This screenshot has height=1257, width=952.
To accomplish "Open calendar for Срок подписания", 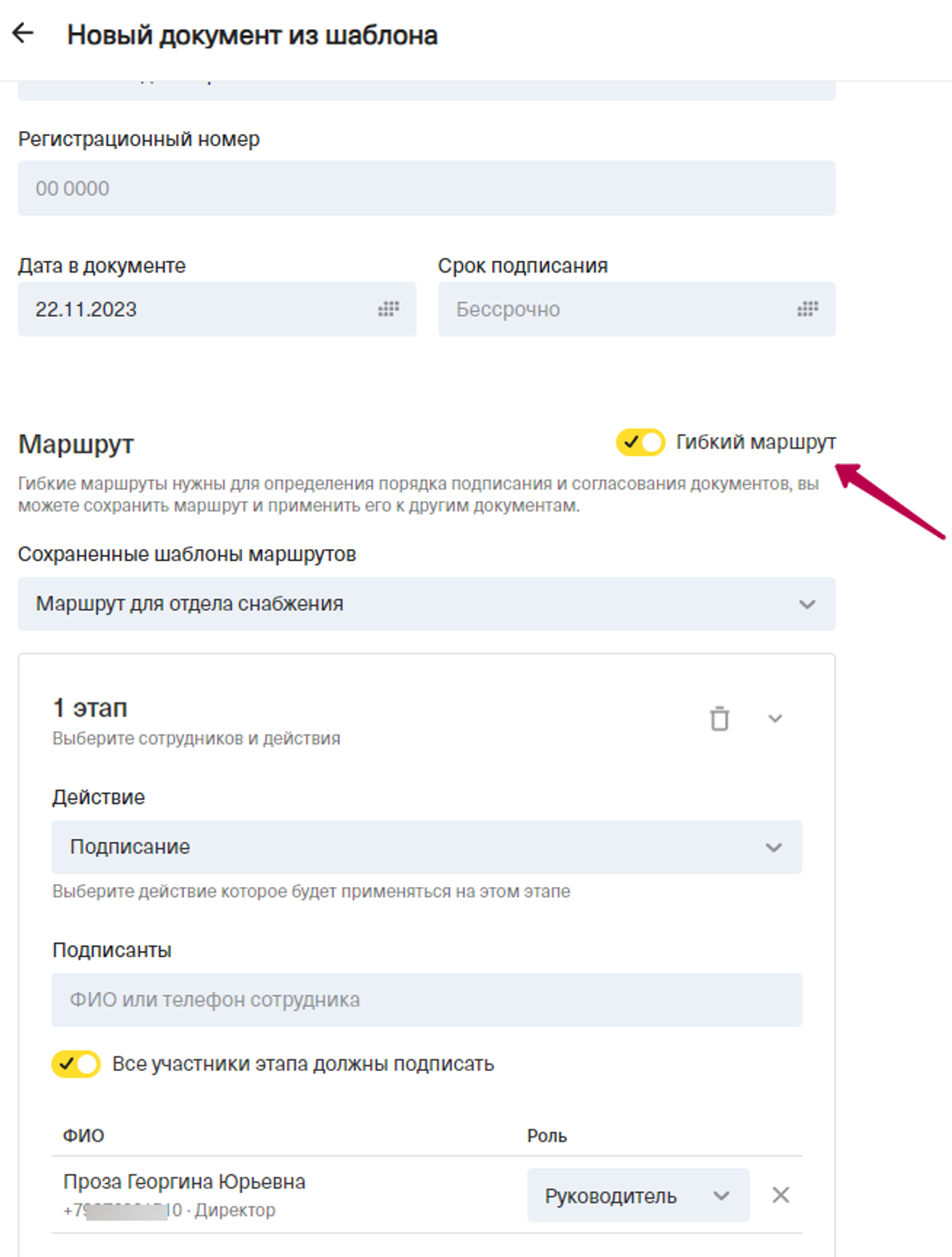I will [807, 310].
